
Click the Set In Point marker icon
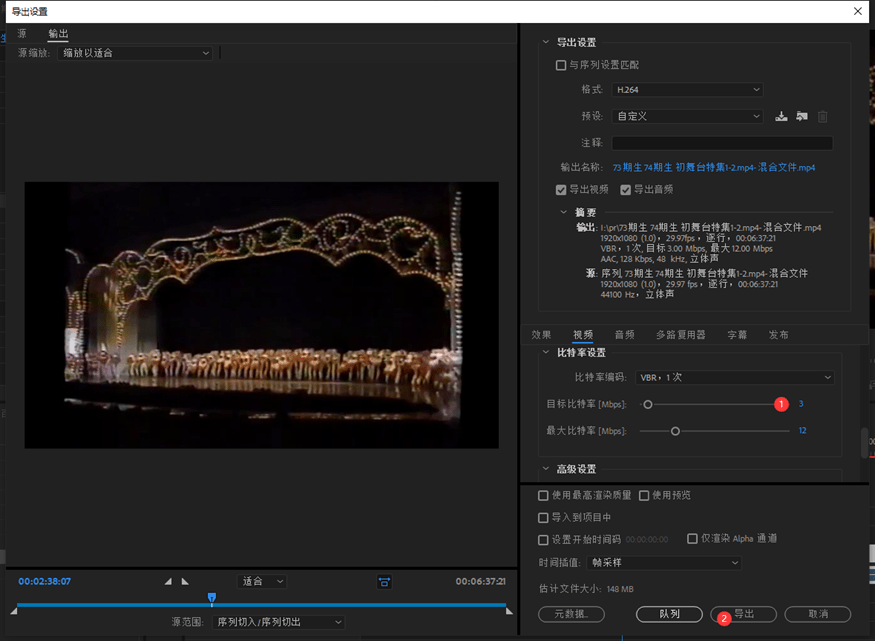168,581
